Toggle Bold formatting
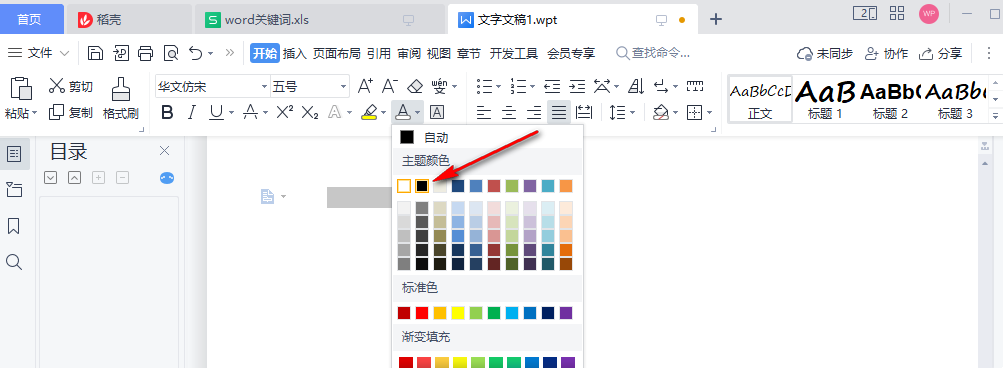This screenshot has height=368, width=1003. 167,113
